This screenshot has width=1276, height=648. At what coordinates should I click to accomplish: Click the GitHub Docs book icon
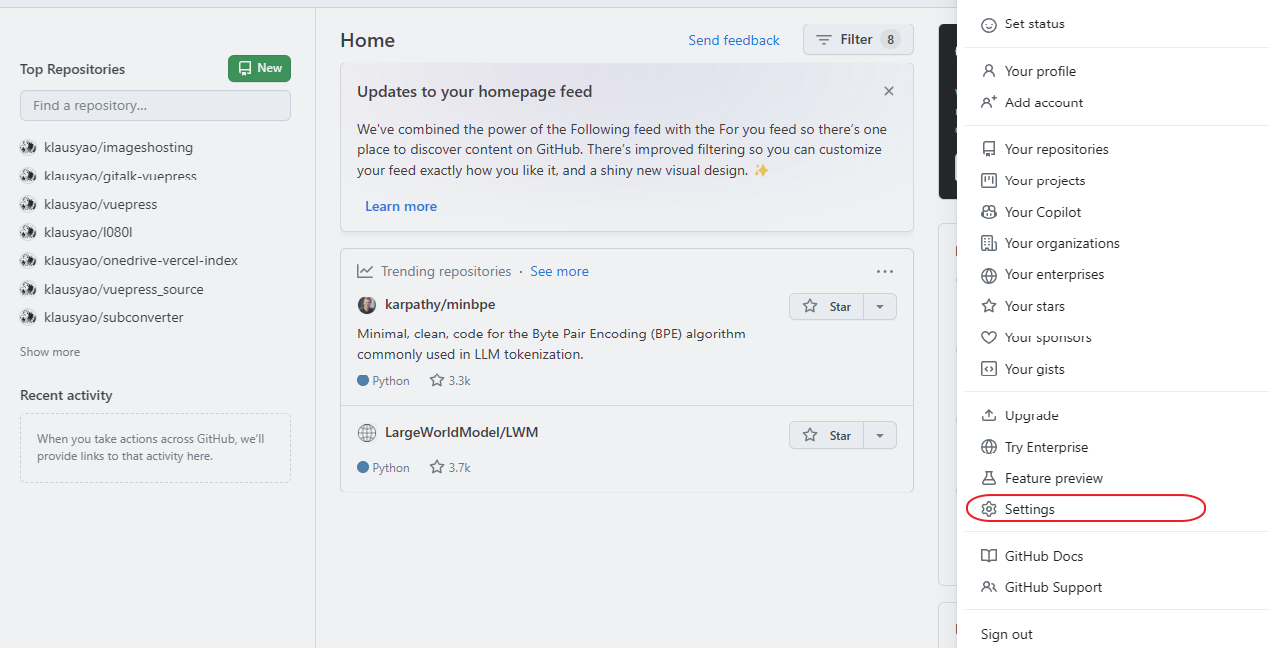pos(989,556)
